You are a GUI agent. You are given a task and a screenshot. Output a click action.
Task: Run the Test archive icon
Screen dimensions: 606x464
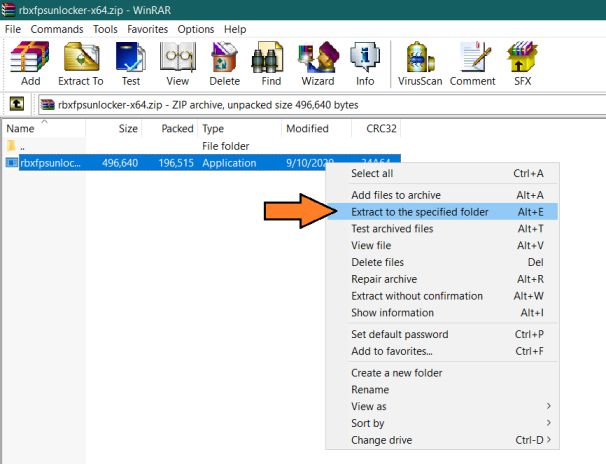(x=131, y=64)
